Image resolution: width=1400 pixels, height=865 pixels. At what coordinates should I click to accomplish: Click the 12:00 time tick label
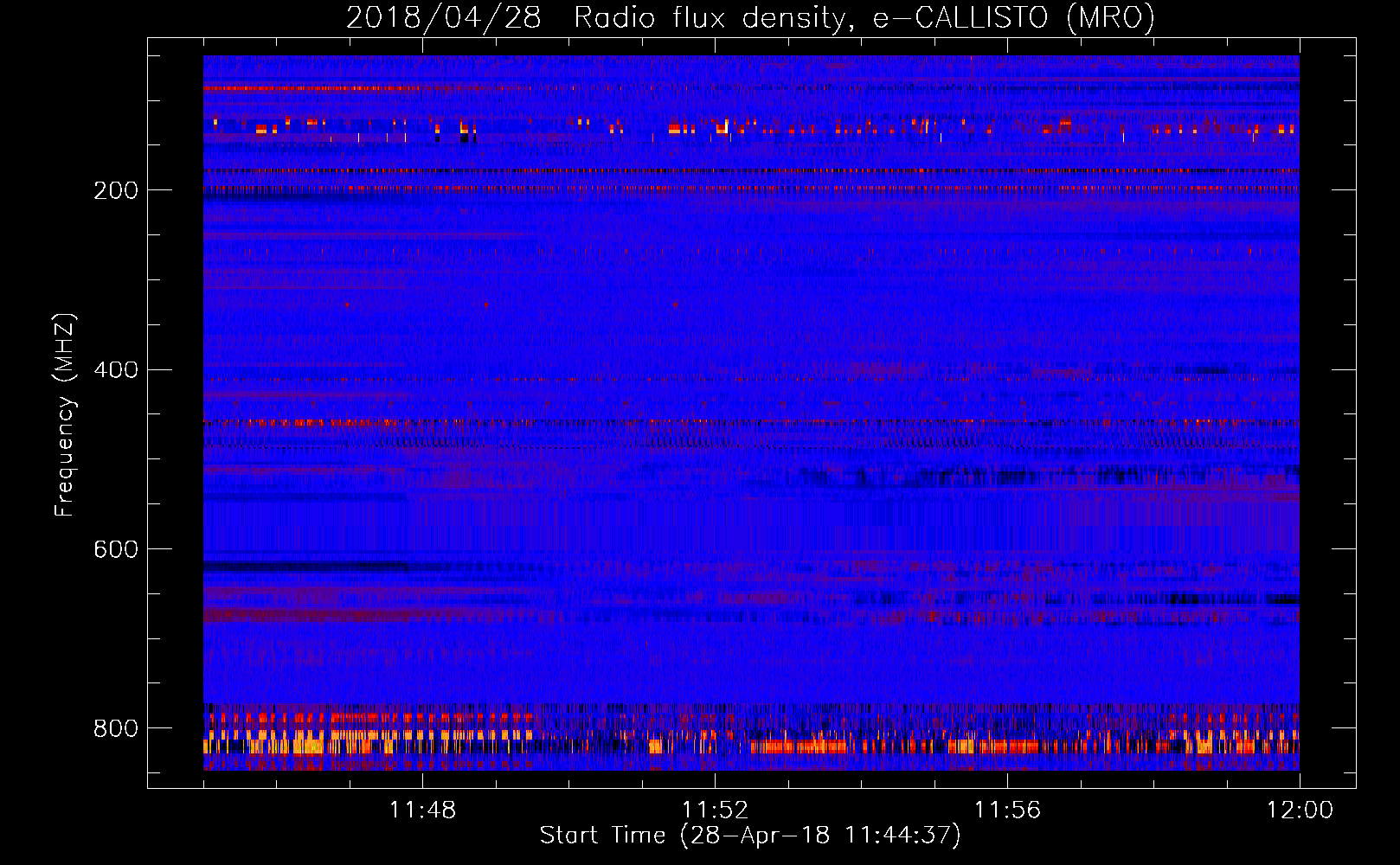click(x=1300, y=811)
